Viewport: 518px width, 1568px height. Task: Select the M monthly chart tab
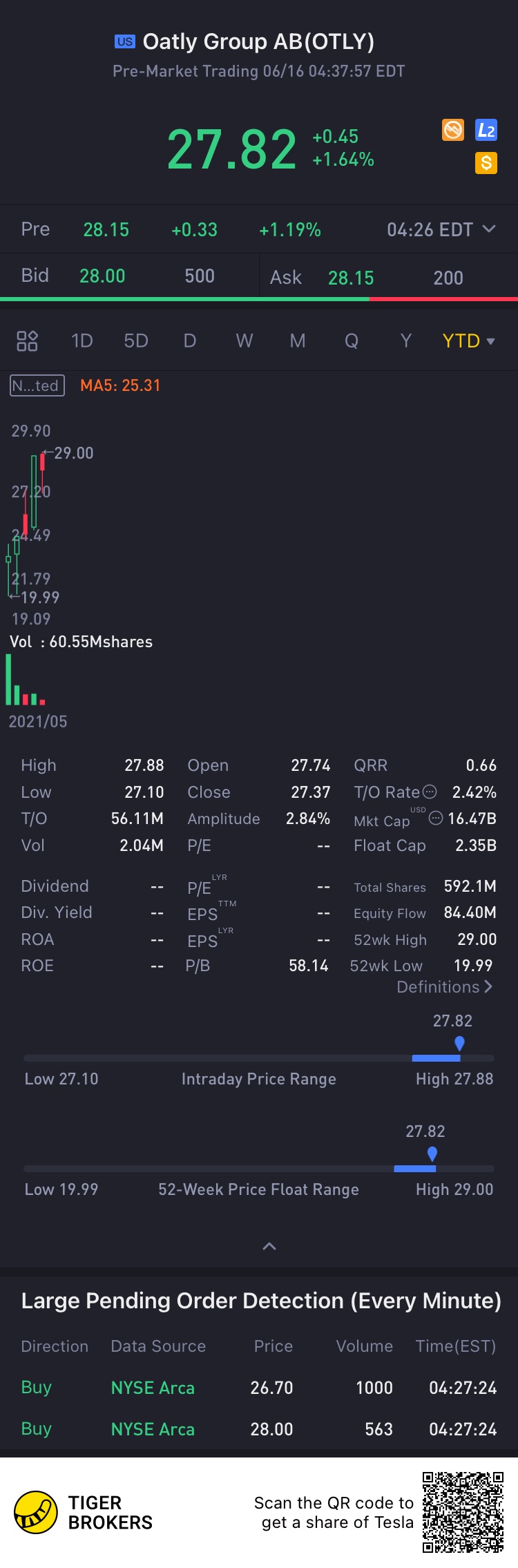pos(298,341)
